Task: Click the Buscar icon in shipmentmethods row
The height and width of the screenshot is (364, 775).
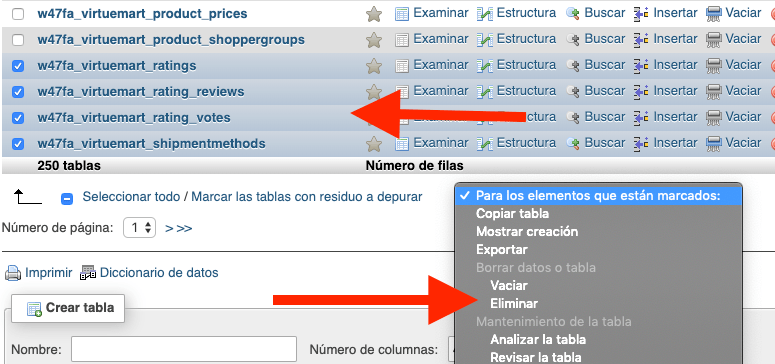Action: (573, 143)
